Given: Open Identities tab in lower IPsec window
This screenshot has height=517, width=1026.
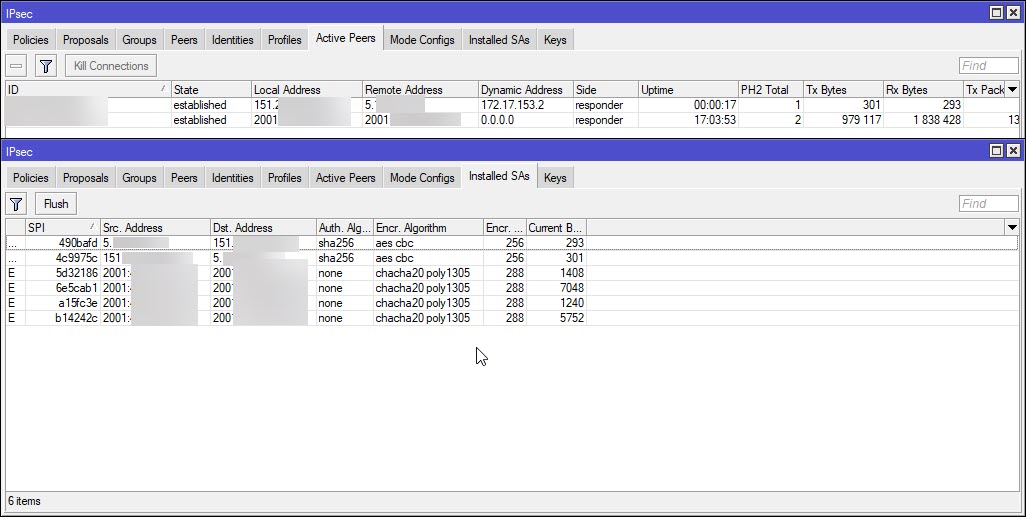Looking at the screenshot, I should [232, 178].
